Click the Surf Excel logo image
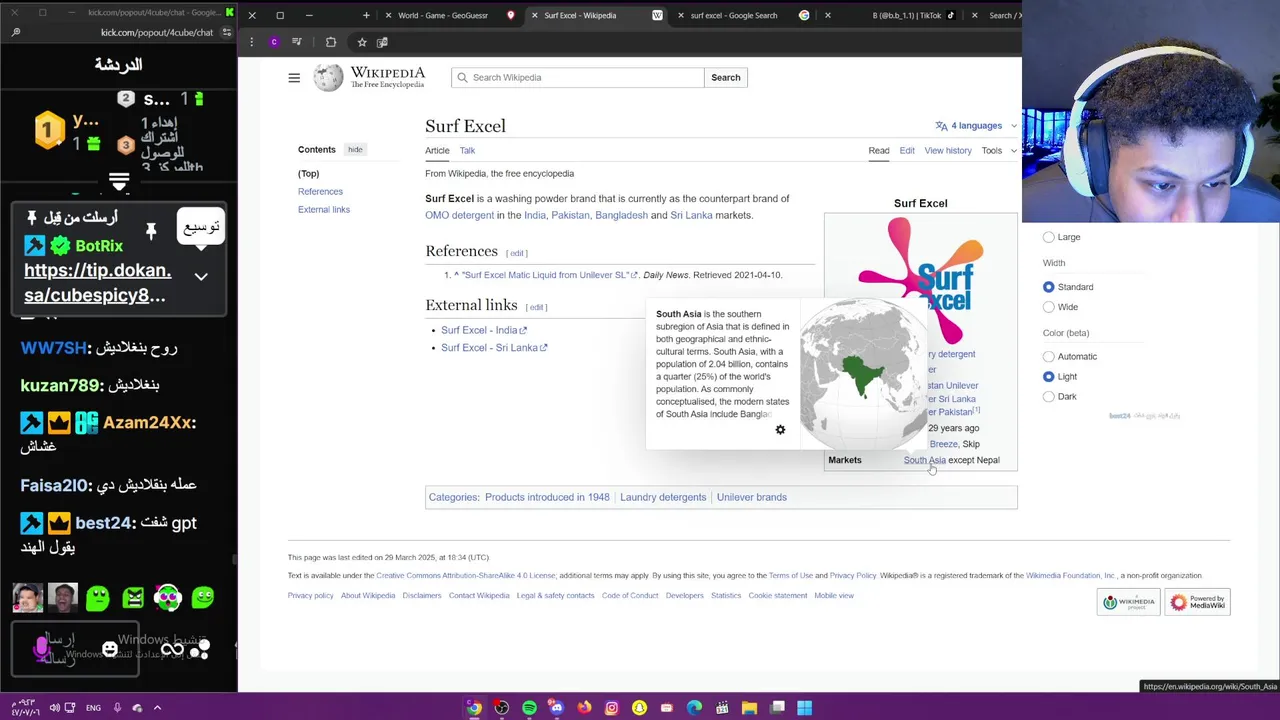 click(920, 280)
